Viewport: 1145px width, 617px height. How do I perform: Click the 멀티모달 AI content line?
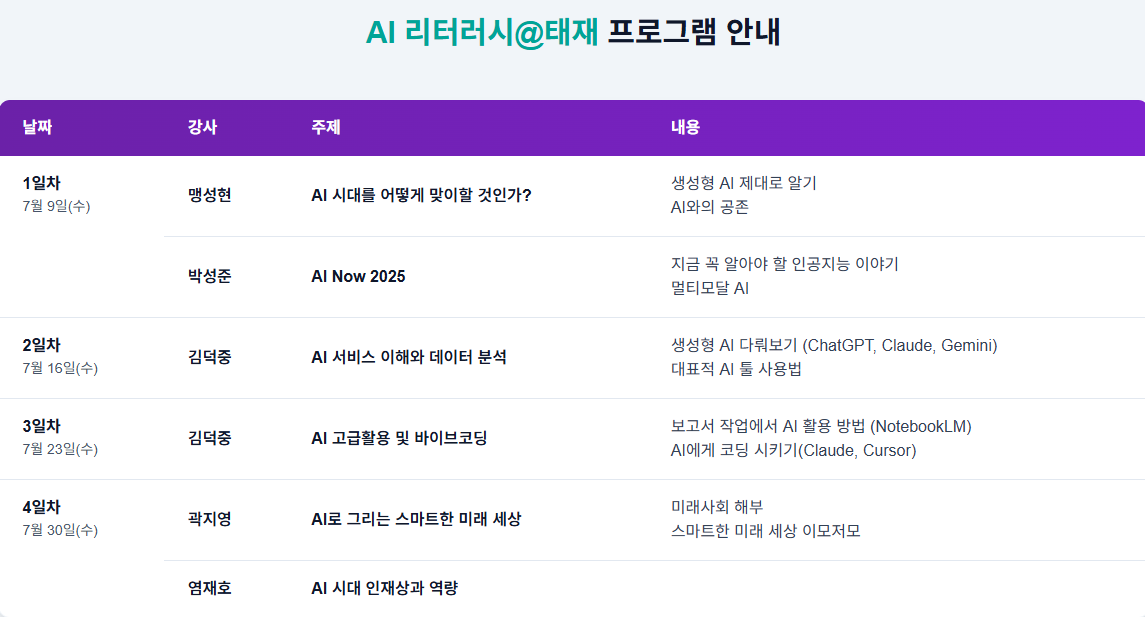pos(710,288)
